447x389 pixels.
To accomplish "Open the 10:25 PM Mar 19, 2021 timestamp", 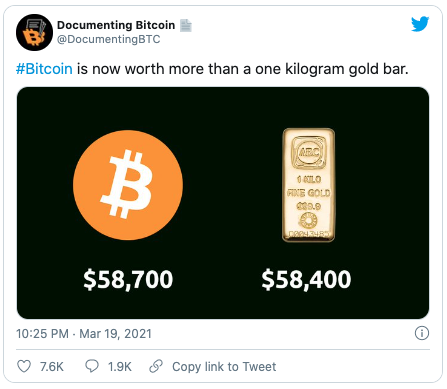I will coord(84,334).
